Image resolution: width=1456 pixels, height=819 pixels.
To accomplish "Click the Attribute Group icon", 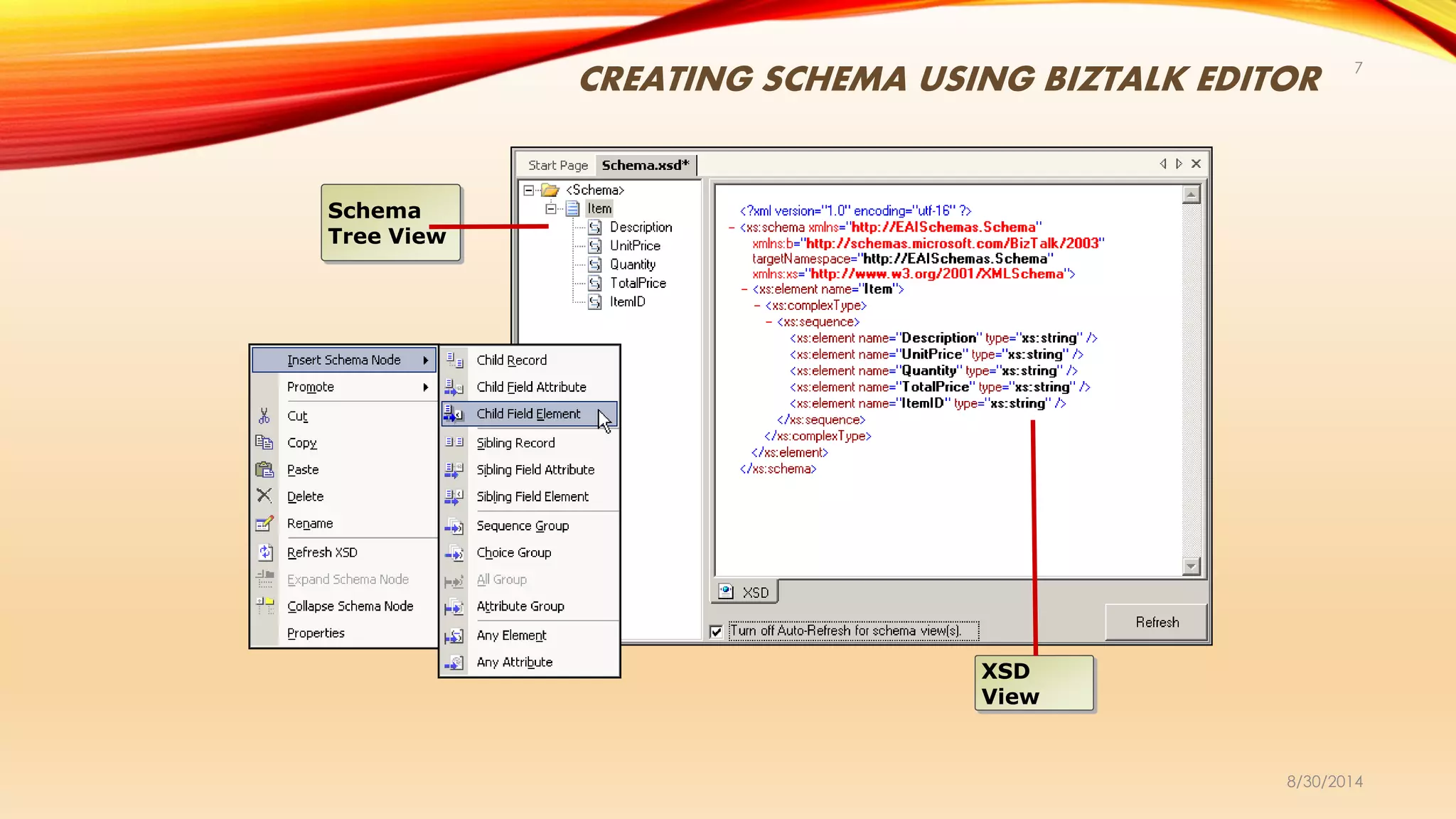I will point(454,607).
